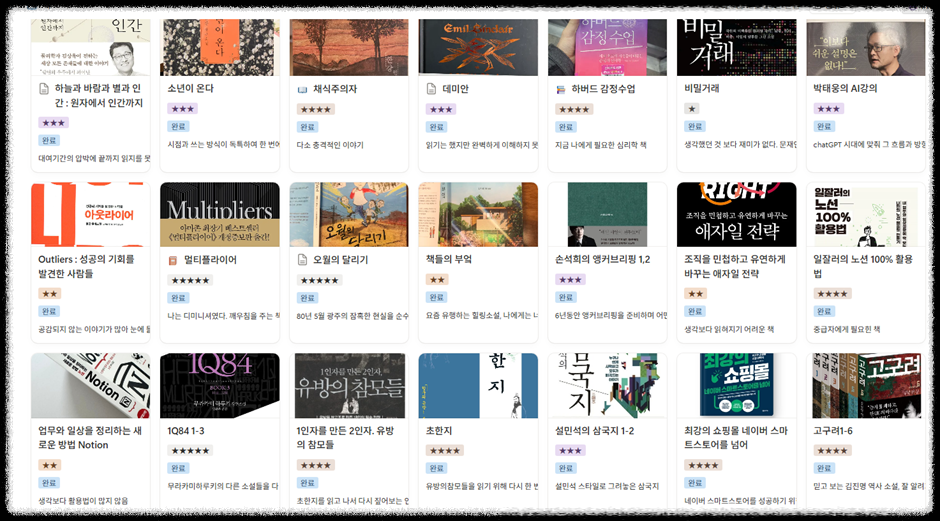Click the note '생각보다 읽혀지기 어려운 책'
Viewport: 940px width, 521px height.
point(729,329)
